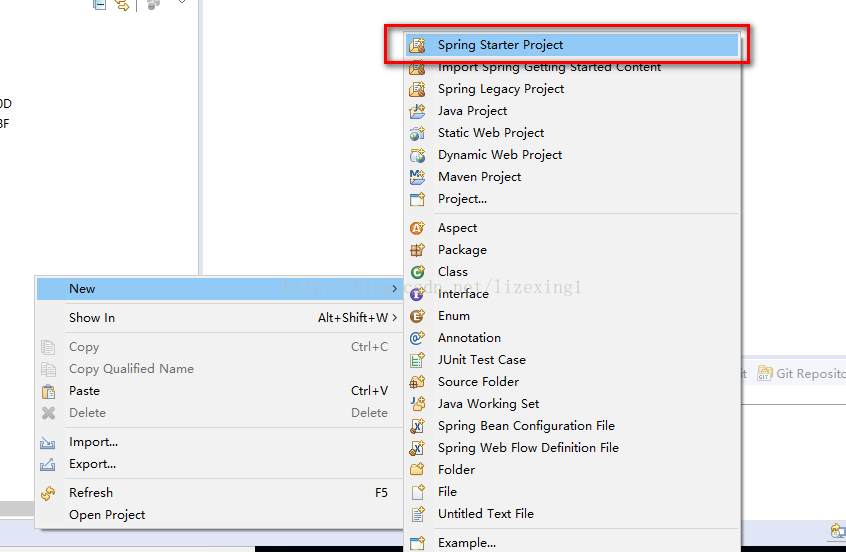Click the Export... tray icon

coord(47,465)
